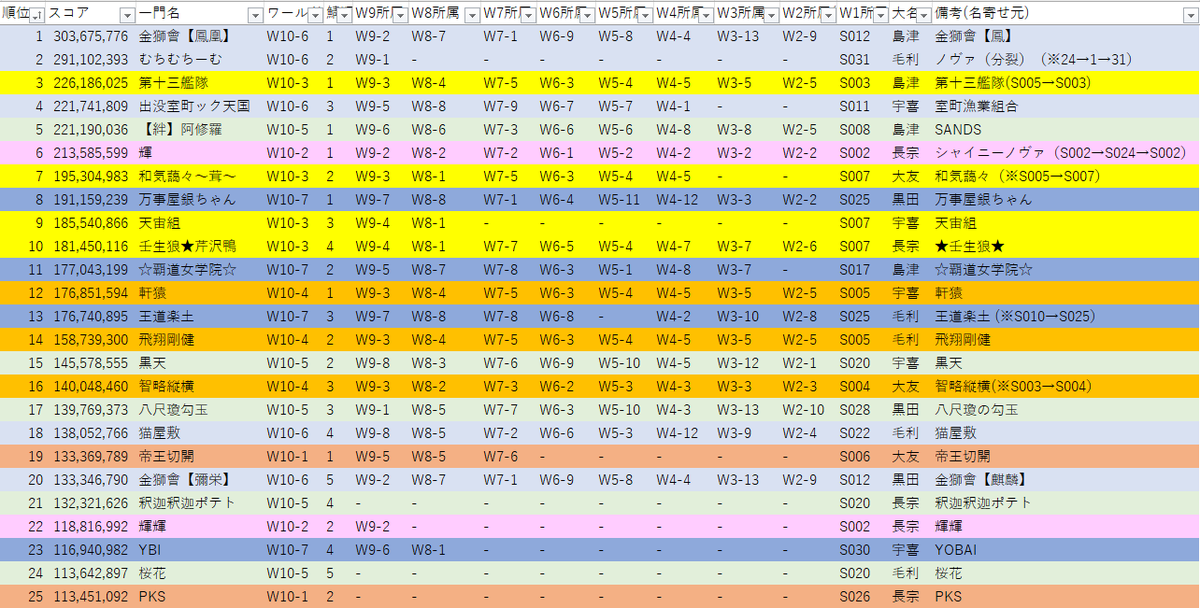Open the 一門名 column filter dropdown

(x=255, y=15)
